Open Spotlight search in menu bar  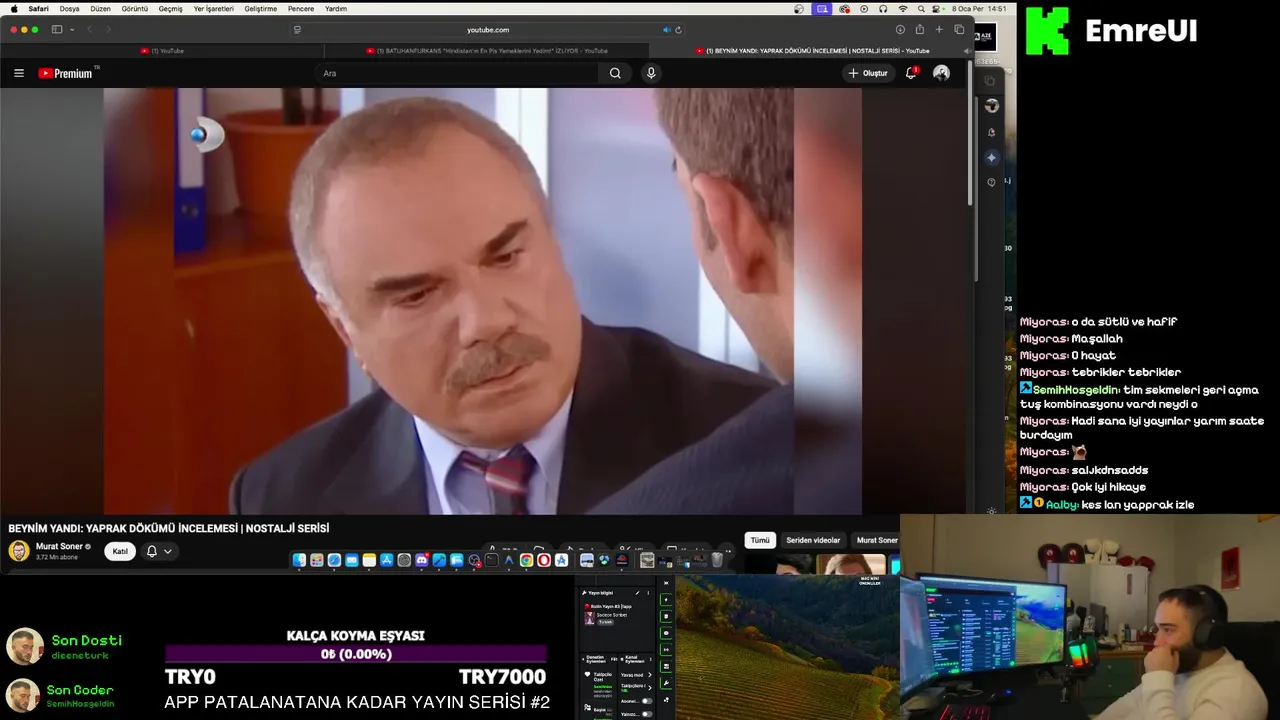[x=922, y=9]
